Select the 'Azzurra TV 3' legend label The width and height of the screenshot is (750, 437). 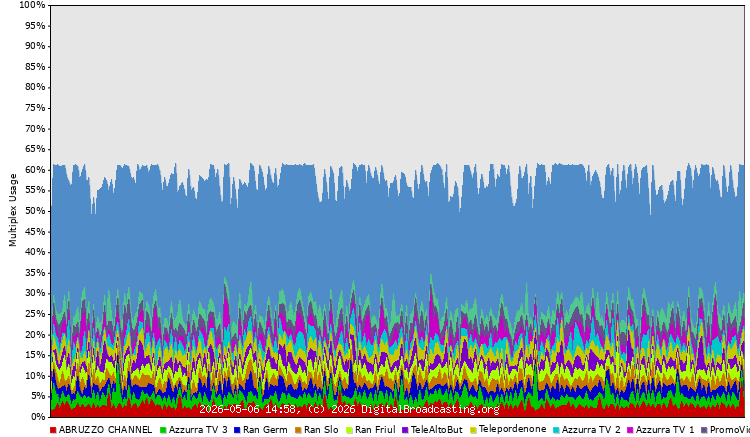coord(198,430)
